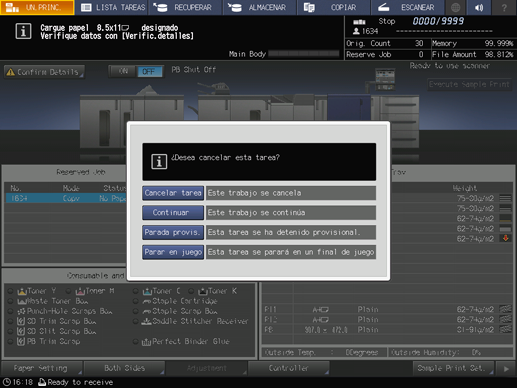
Task: Click the user 1634 icon
Action: (x=356, y=31)
